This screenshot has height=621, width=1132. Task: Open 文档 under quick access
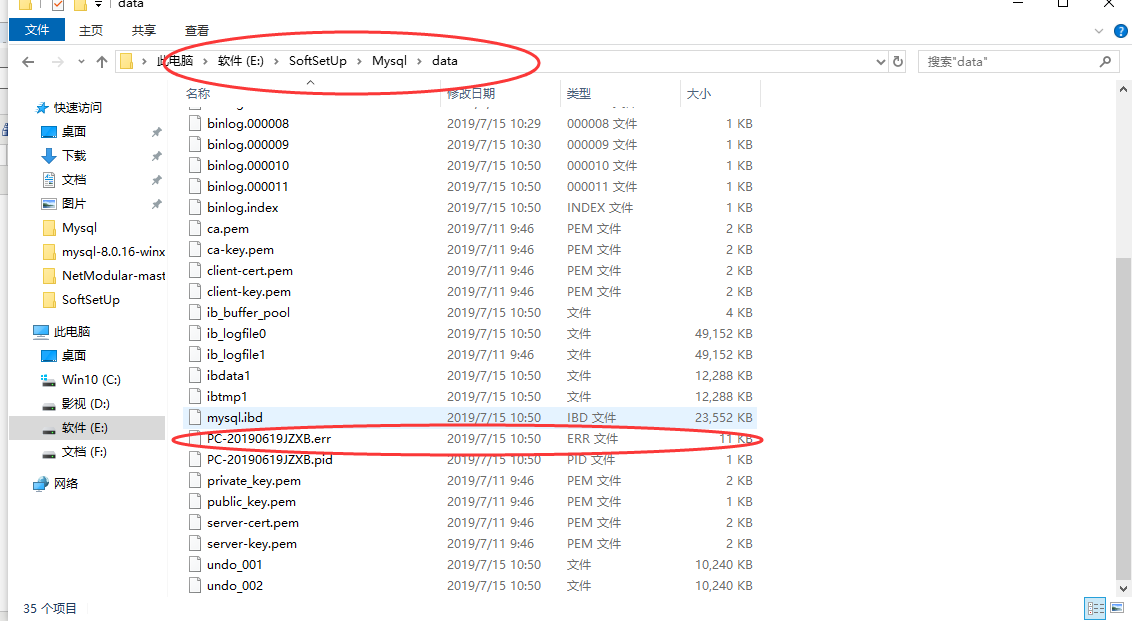pos(74,179)
